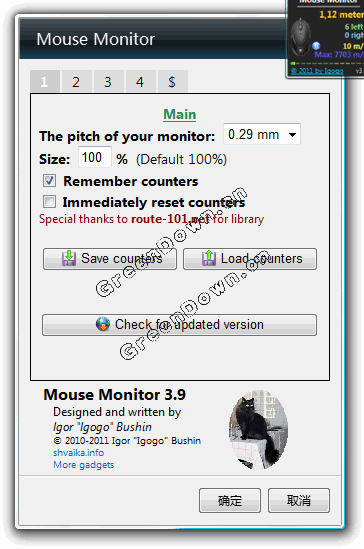The height and width of the screenshot is (549, 364).
Task: Open the monitor pitch 0.29 mm dropdown
Action: [262, 134]
